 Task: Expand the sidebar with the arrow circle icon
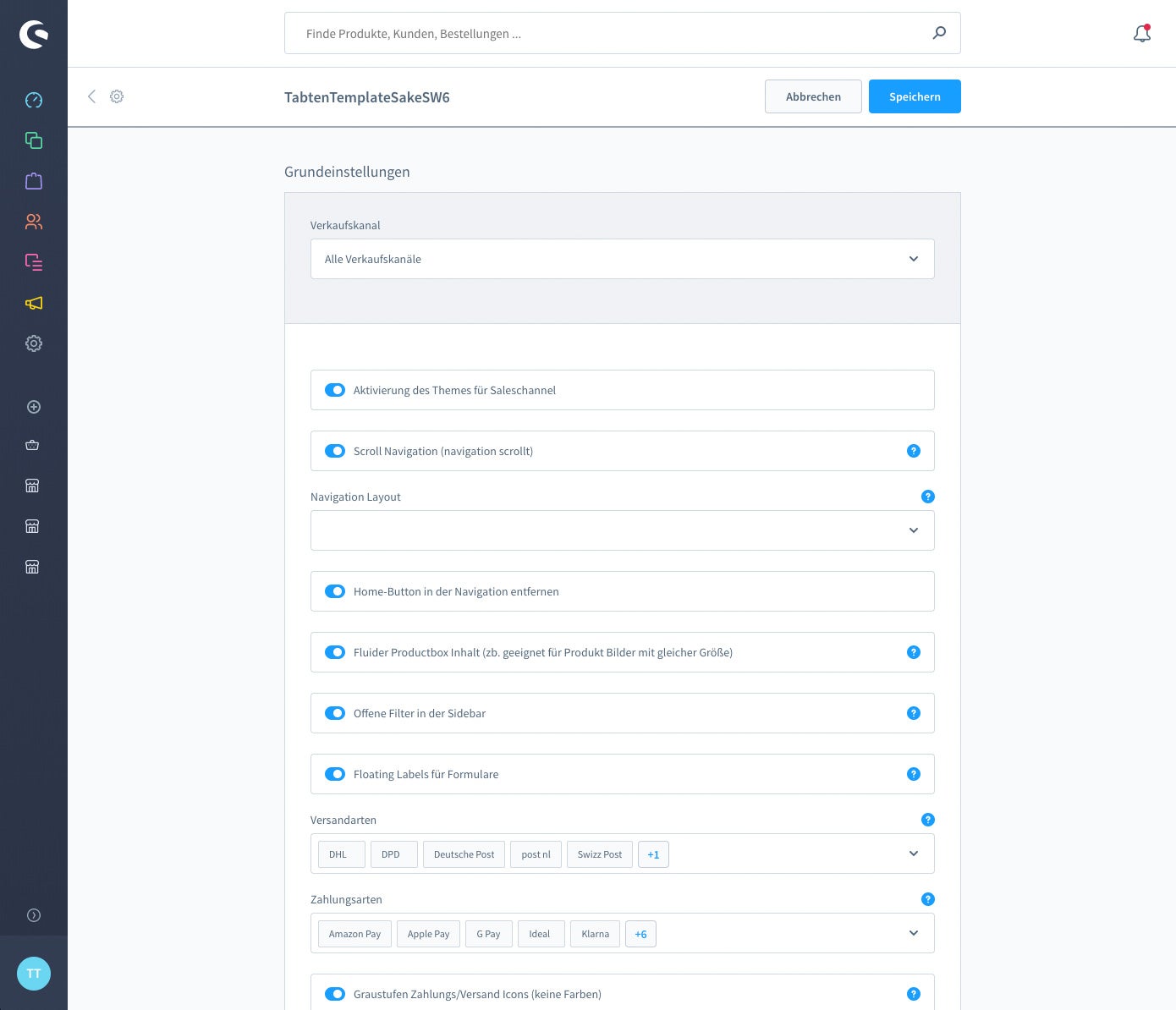tap(34, 915)
